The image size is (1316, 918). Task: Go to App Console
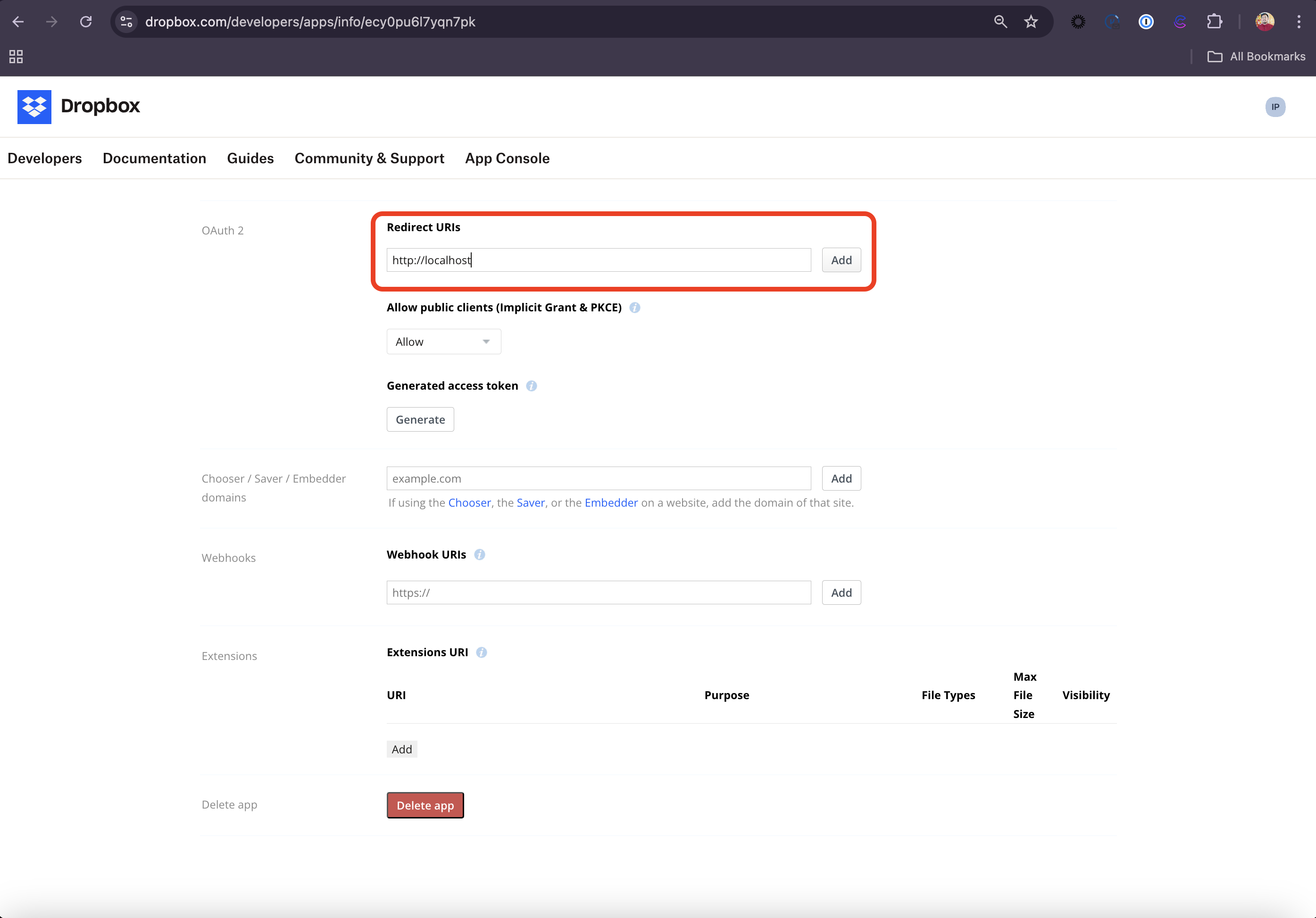click(507, 158)
